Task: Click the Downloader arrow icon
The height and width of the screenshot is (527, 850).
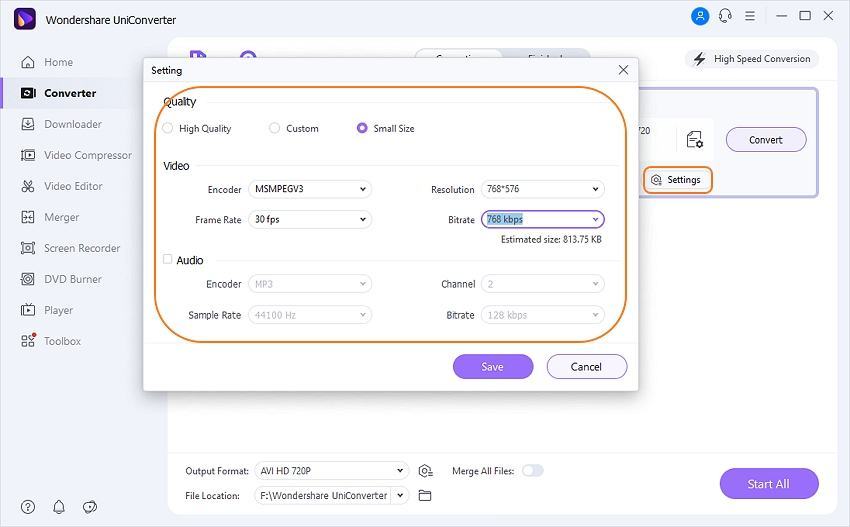Action: (28, 124)
